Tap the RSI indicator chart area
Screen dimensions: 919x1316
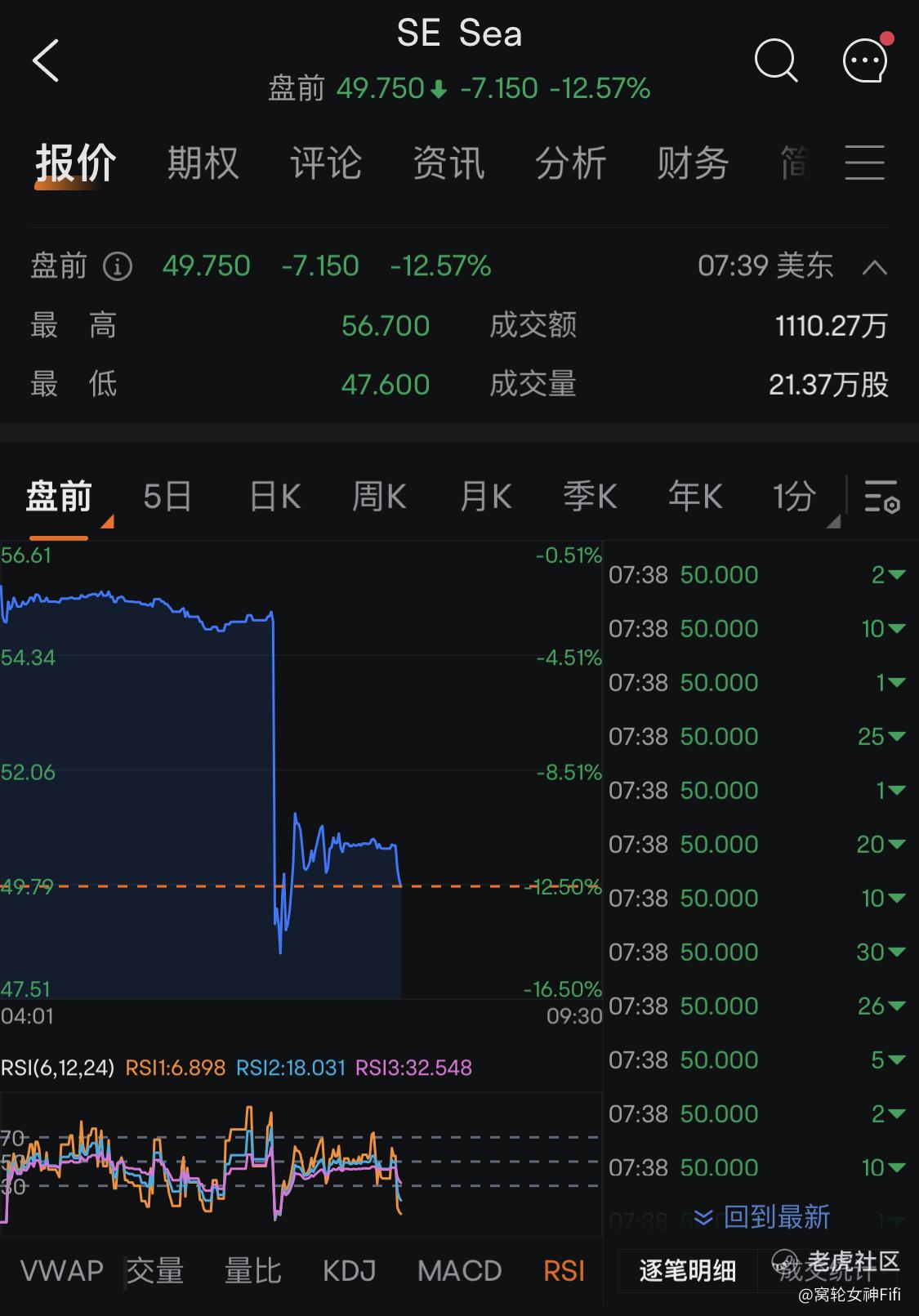(x=301, y=1164)
